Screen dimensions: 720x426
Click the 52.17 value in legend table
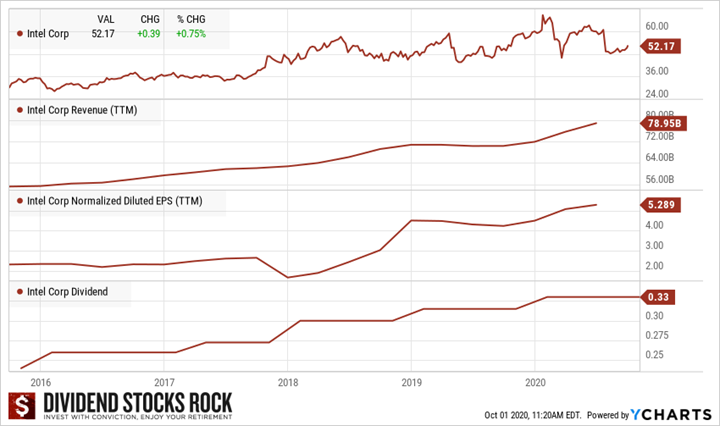click(103, 34)
